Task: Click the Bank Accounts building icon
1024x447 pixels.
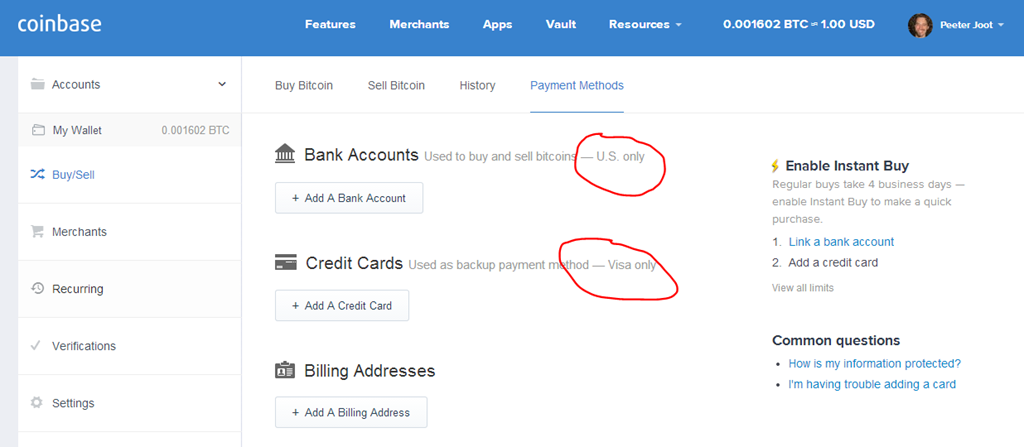Action: [x=285, y=155]
